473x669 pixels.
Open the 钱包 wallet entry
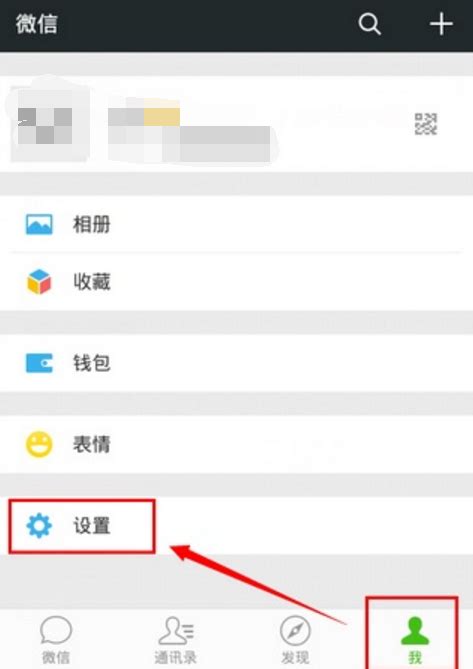(236, 363)
